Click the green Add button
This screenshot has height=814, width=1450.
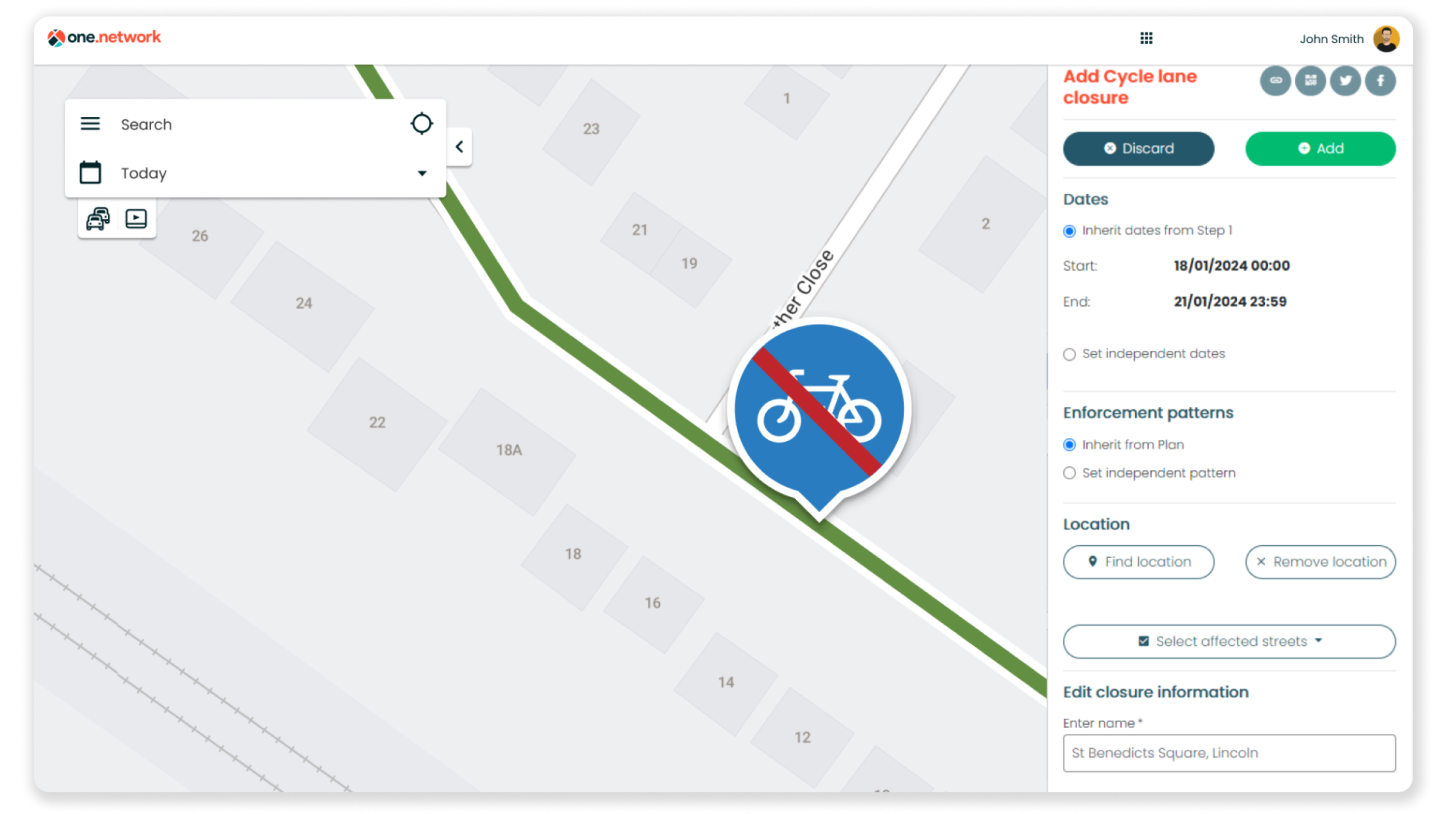coord(1320,148)
